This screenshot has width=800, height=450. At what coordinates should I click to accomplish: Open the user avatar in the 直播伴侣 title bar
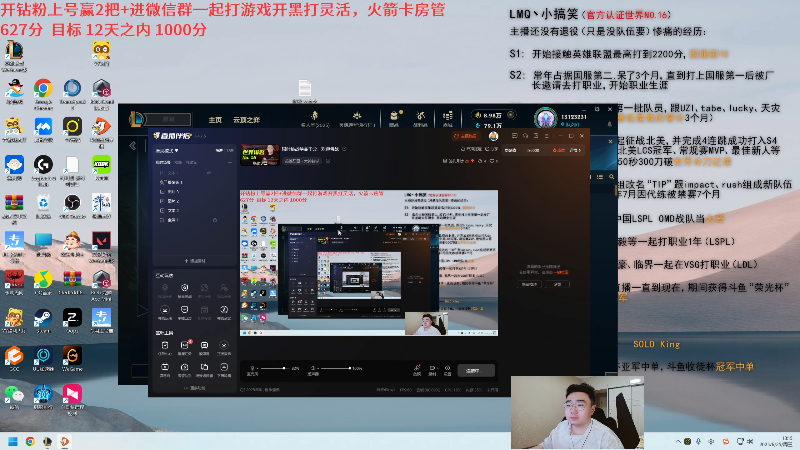click(x=493, y=136)
